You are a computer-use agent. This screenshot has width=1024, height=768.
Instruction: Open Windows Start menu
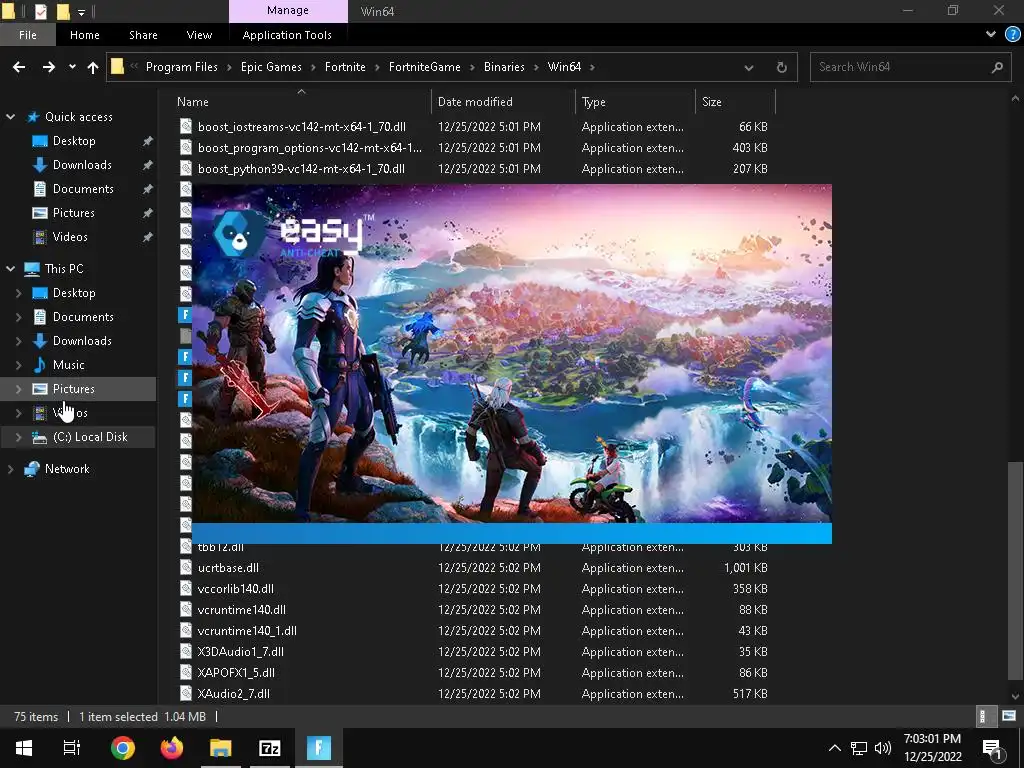[24, 748]
